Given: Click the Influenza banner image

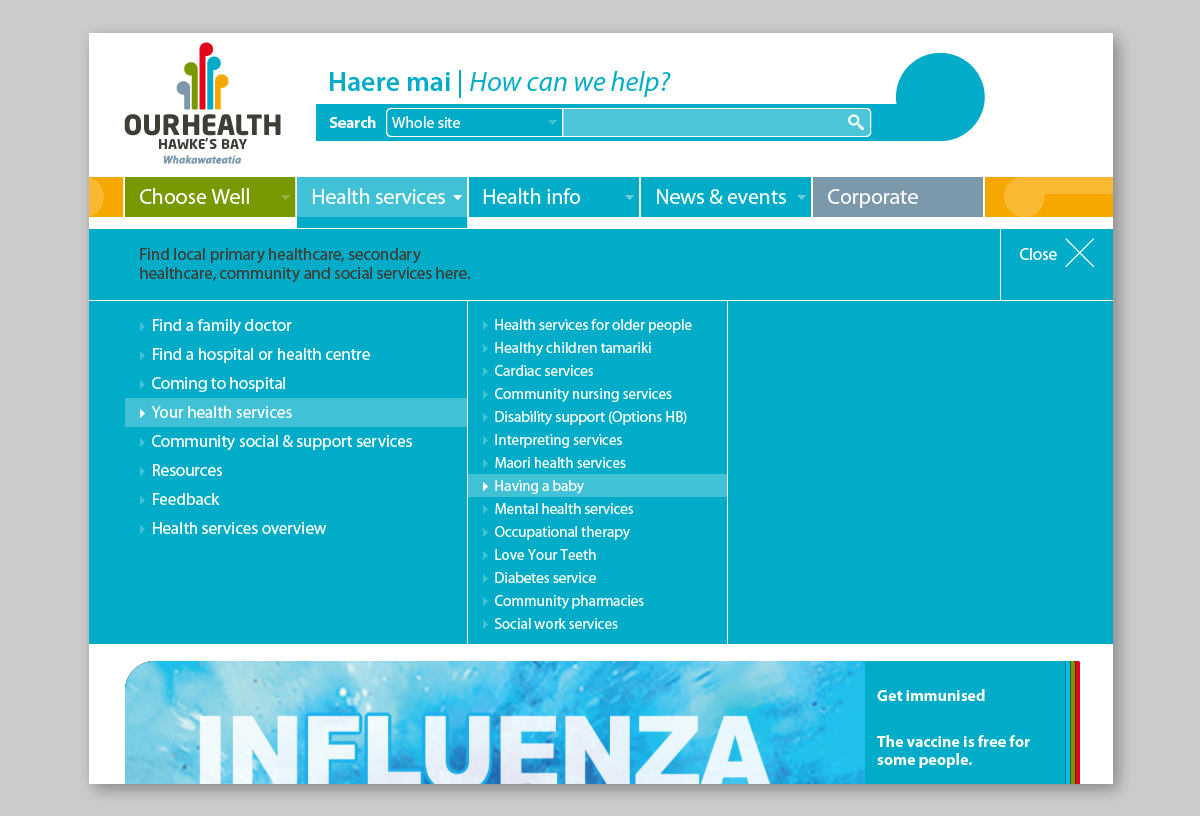Looking at the screenshot, I should click(495, 722).
